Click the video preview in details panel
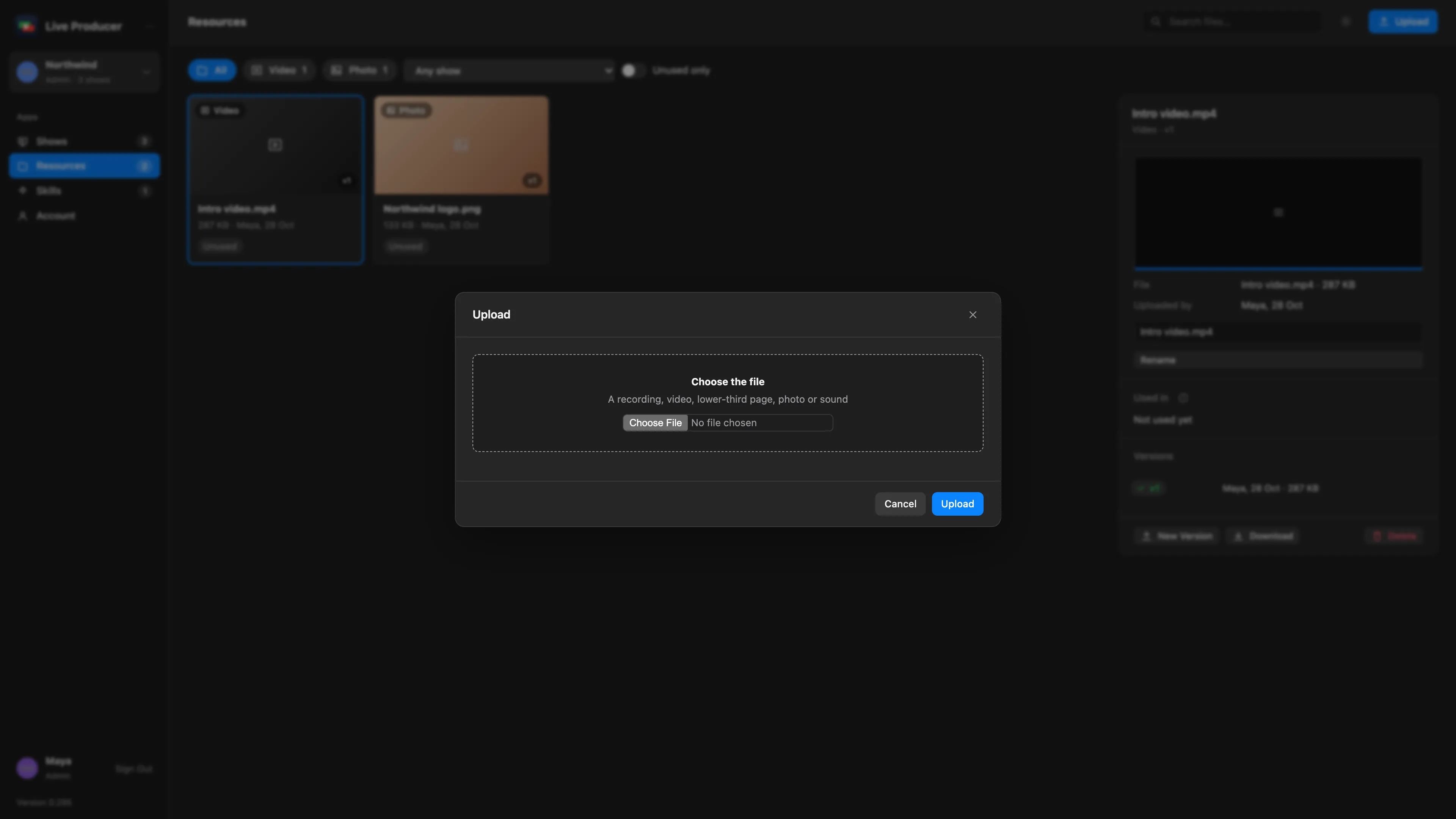The width and height of the screenshot is (1456, 819). coord(1278,213)
